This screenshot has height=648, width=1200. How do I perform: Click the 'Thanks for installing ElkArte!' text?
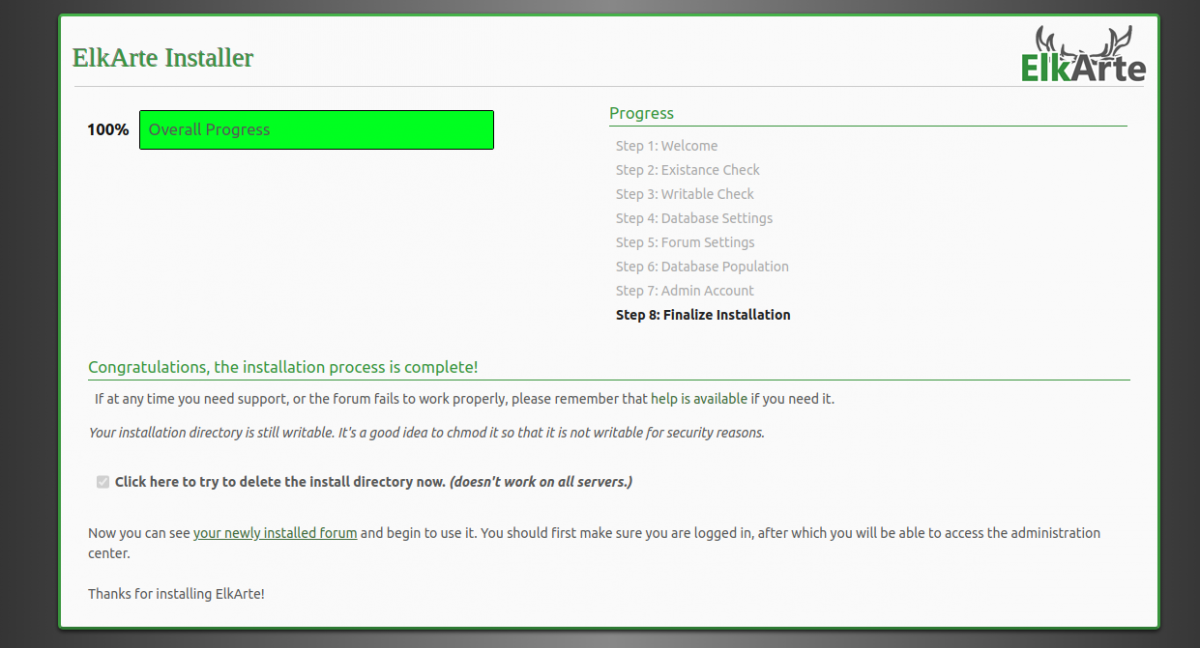(176, 594)
